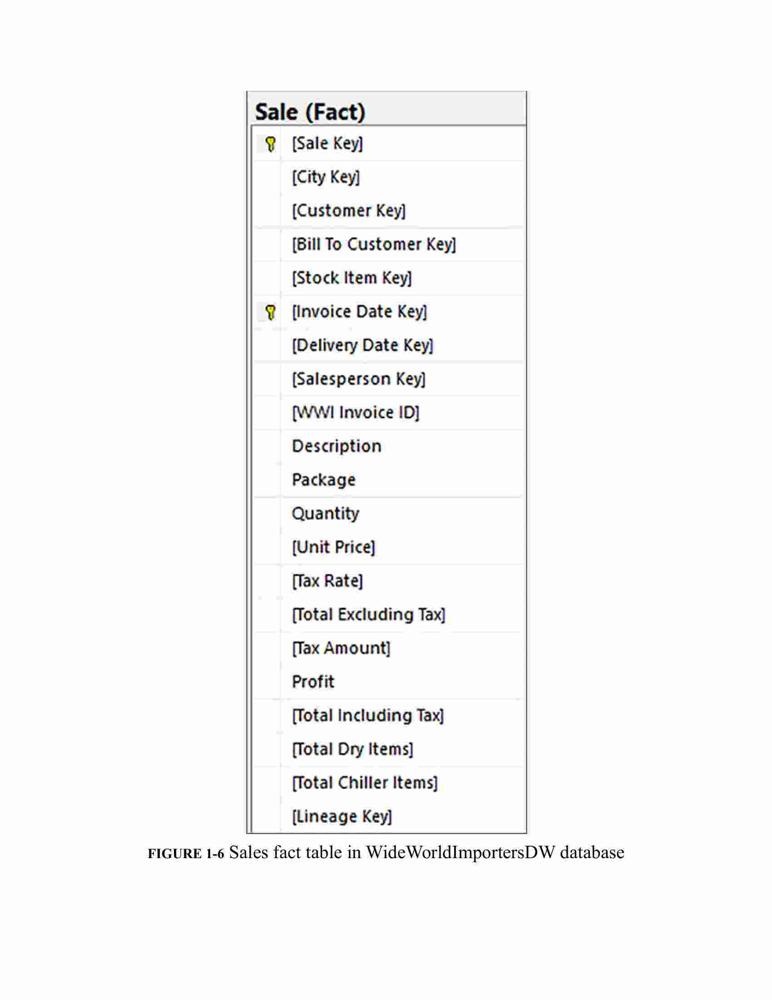
Task: Select the Profit column row
Action: click(389, 682)
